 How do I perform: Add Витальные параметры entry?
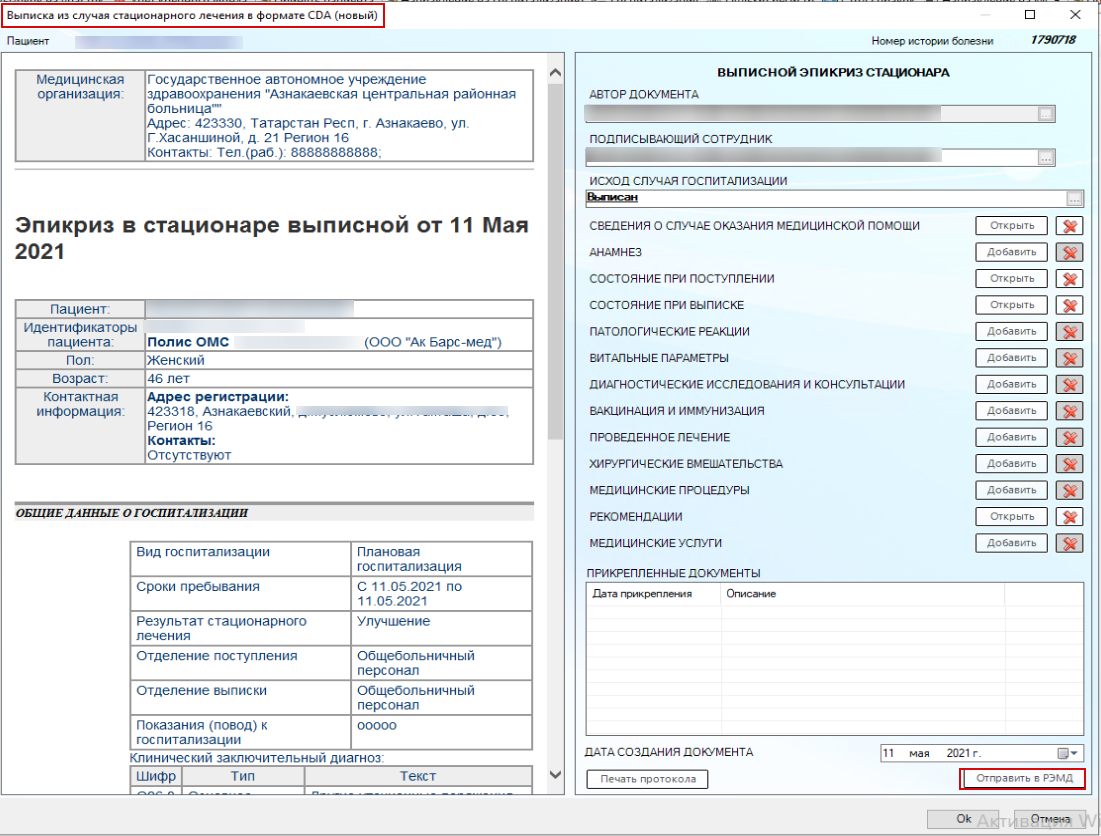point(1012,358)
